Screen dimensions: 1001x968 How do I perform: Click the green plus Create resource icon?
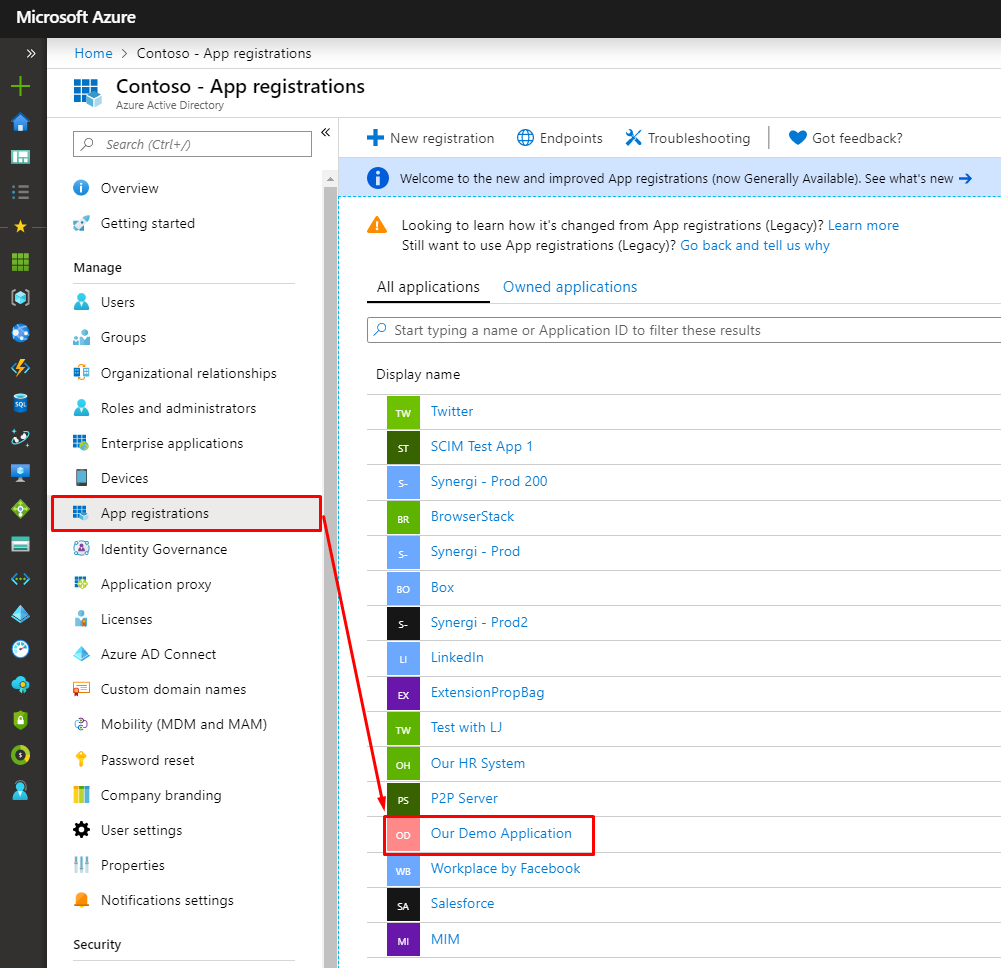pyautogui.click(x=20, y=87)
